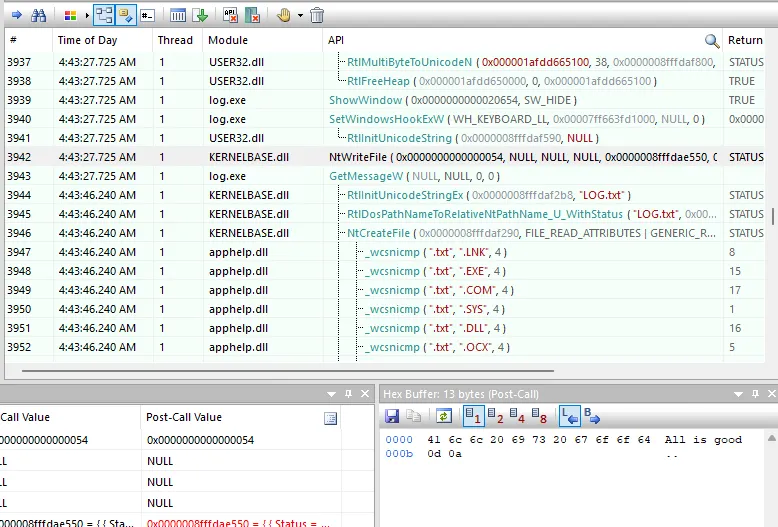
Task: Select the NtWriteFile row 3942
Action: (x=385, y=157)
